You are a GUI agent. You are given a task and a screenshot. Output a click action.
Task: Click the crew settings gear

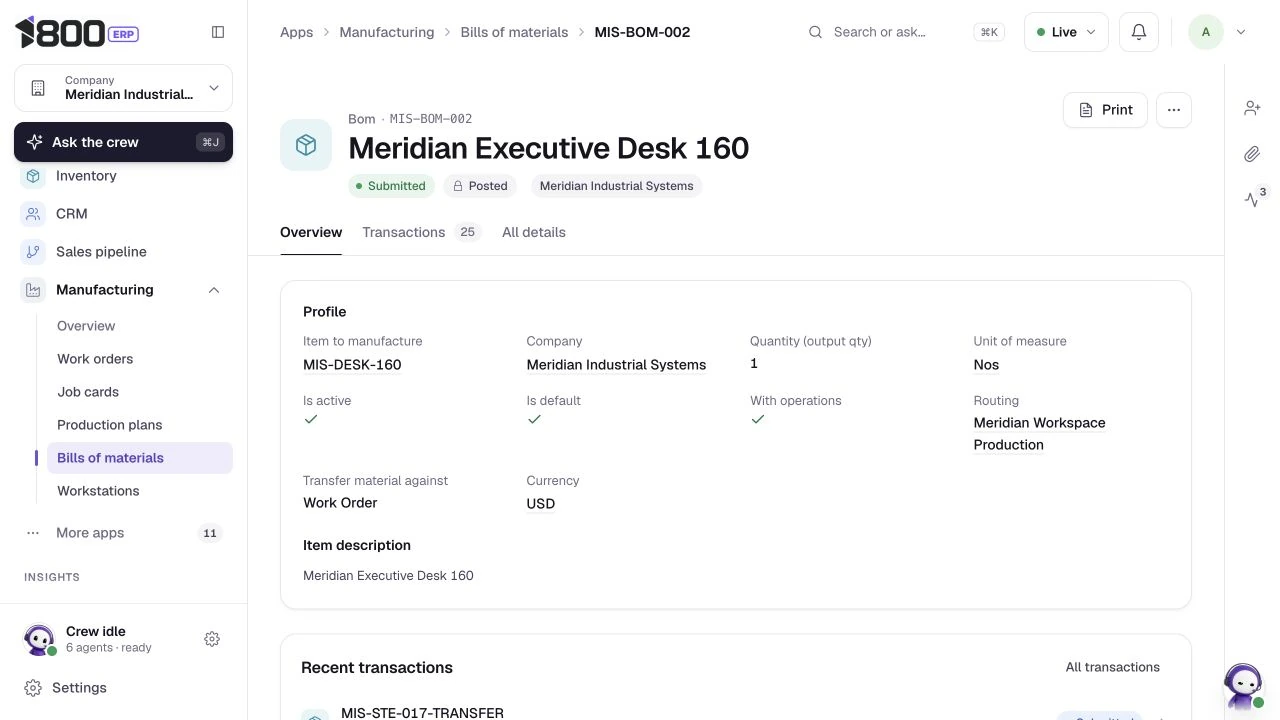coord(212,639)
